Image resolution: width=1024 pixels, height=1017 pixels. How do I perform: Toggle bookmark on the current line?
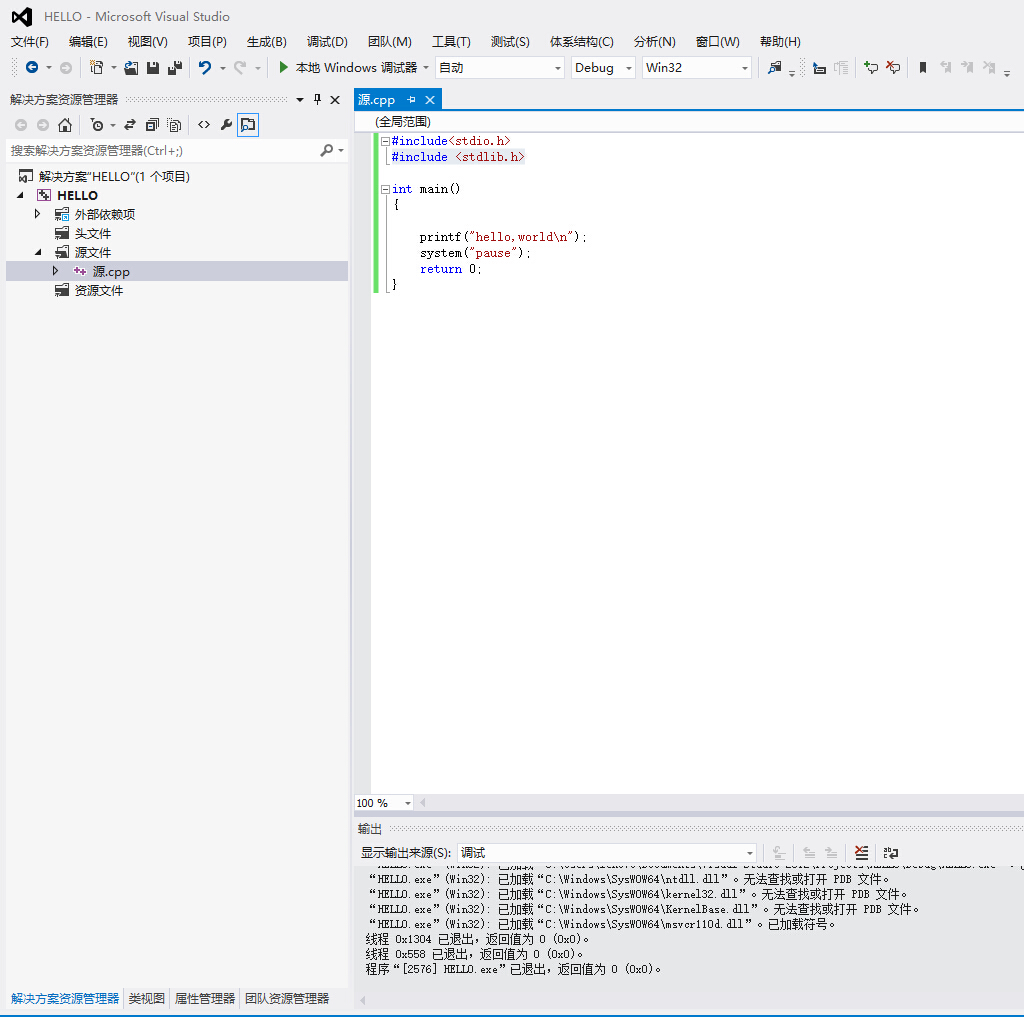click(923, 68)
